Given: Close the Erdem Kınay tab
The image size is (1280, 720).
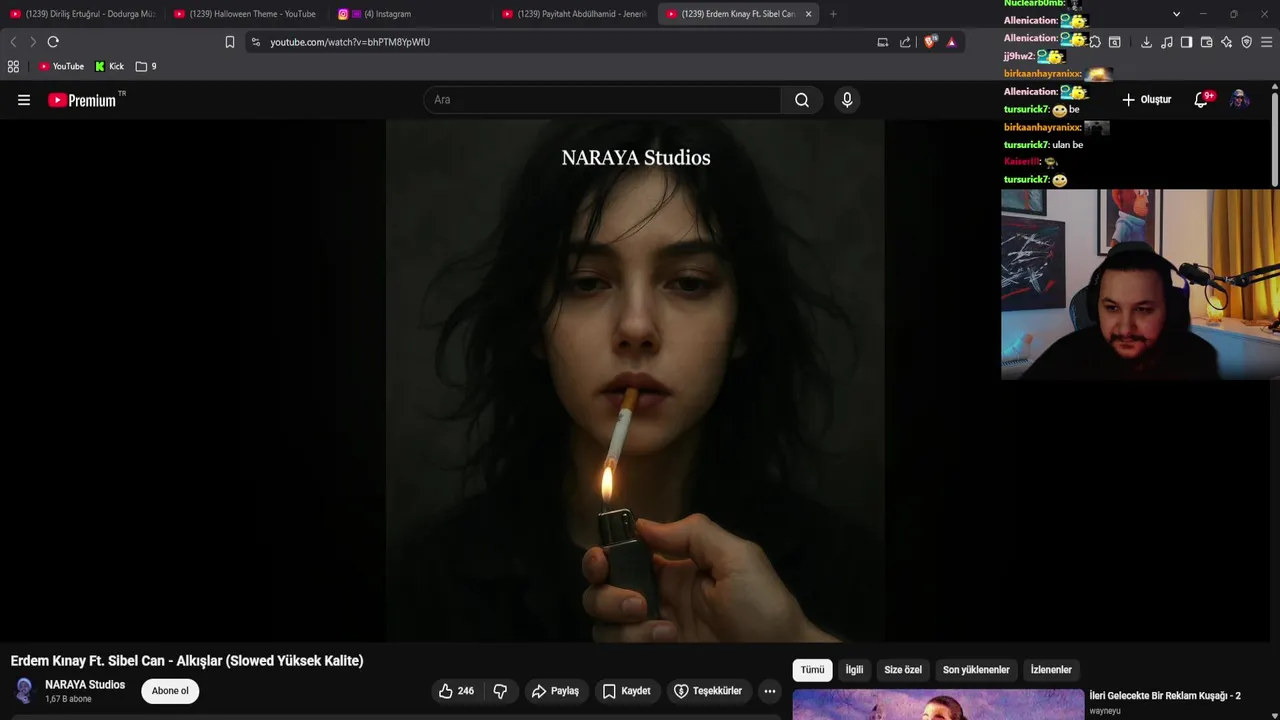Looking at the screenshot, I should click(808, 14).
